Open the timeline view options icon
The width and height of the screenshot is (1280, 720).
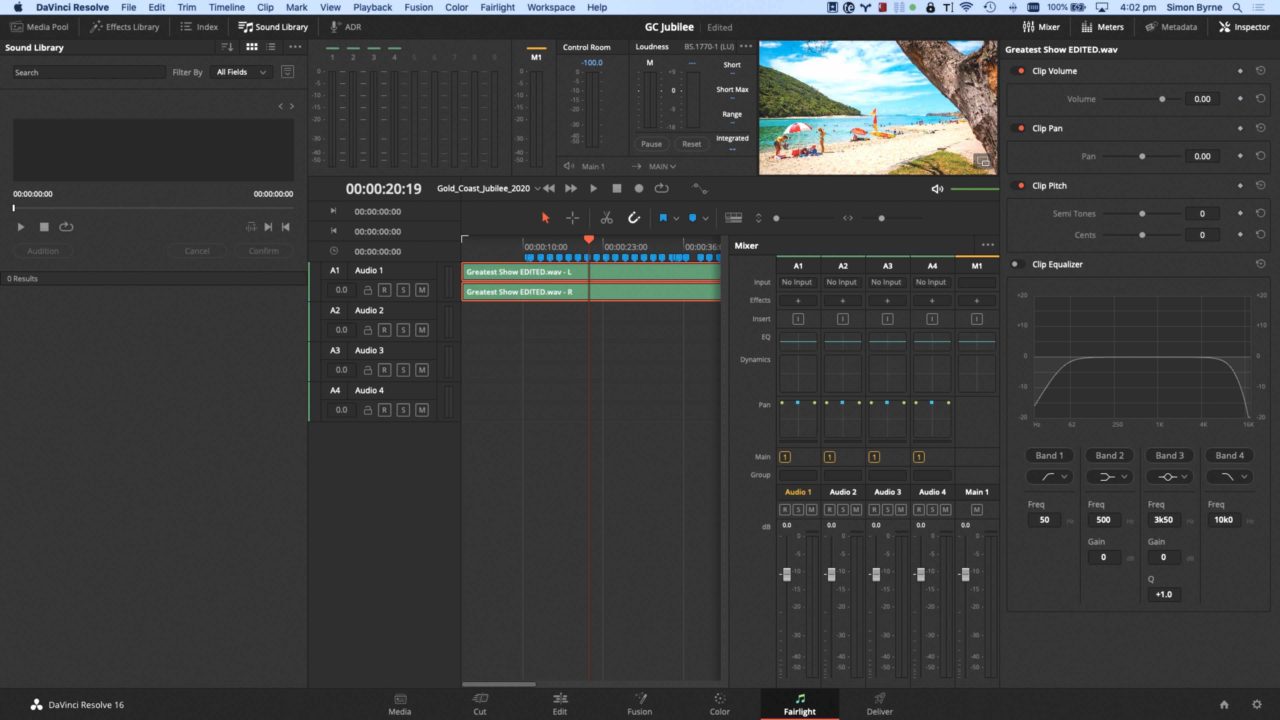pyautogui.click(x=734, y=217)
